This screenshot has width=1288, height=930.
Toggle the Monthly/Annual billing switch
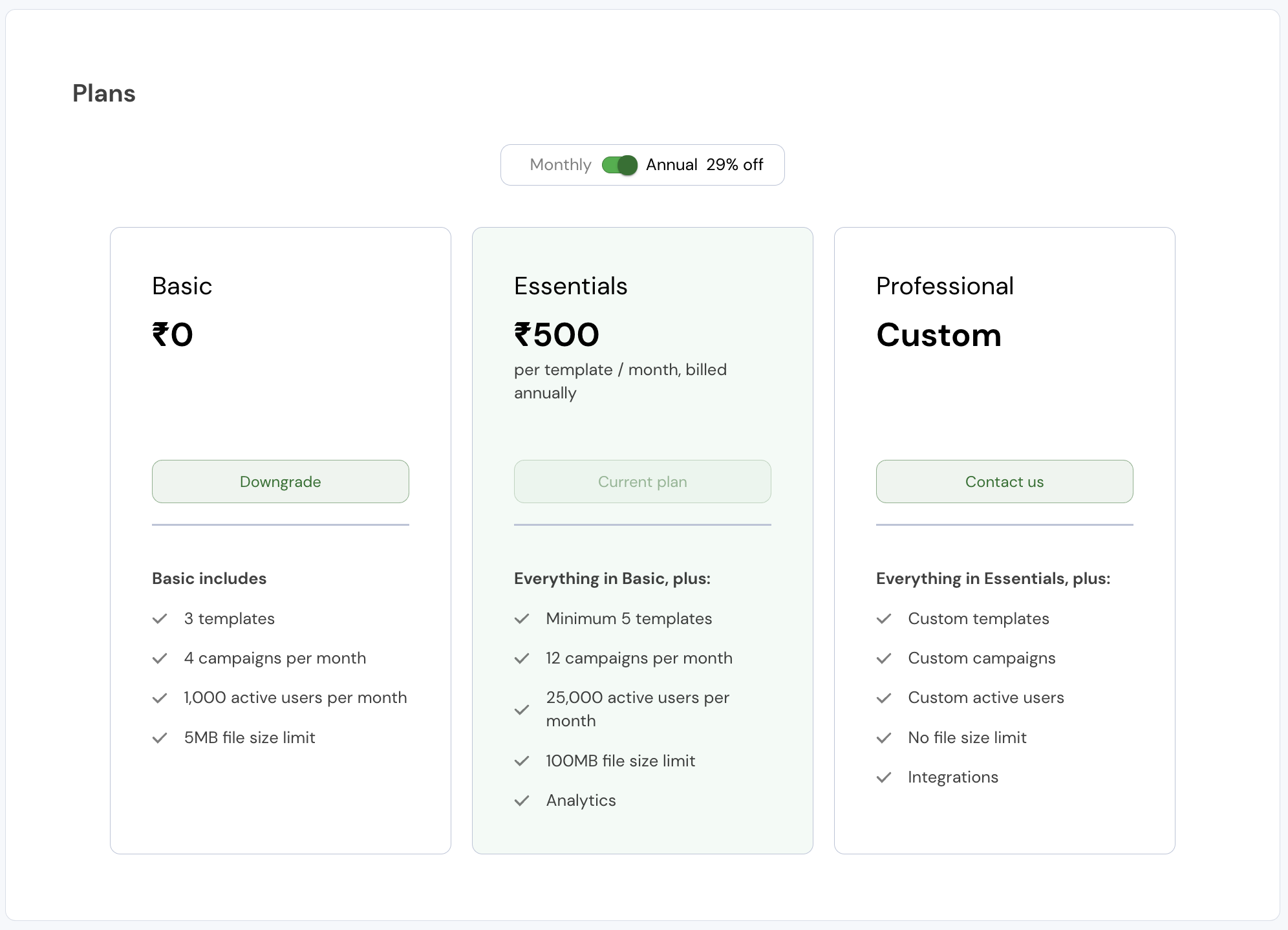[x=619, y=165]
